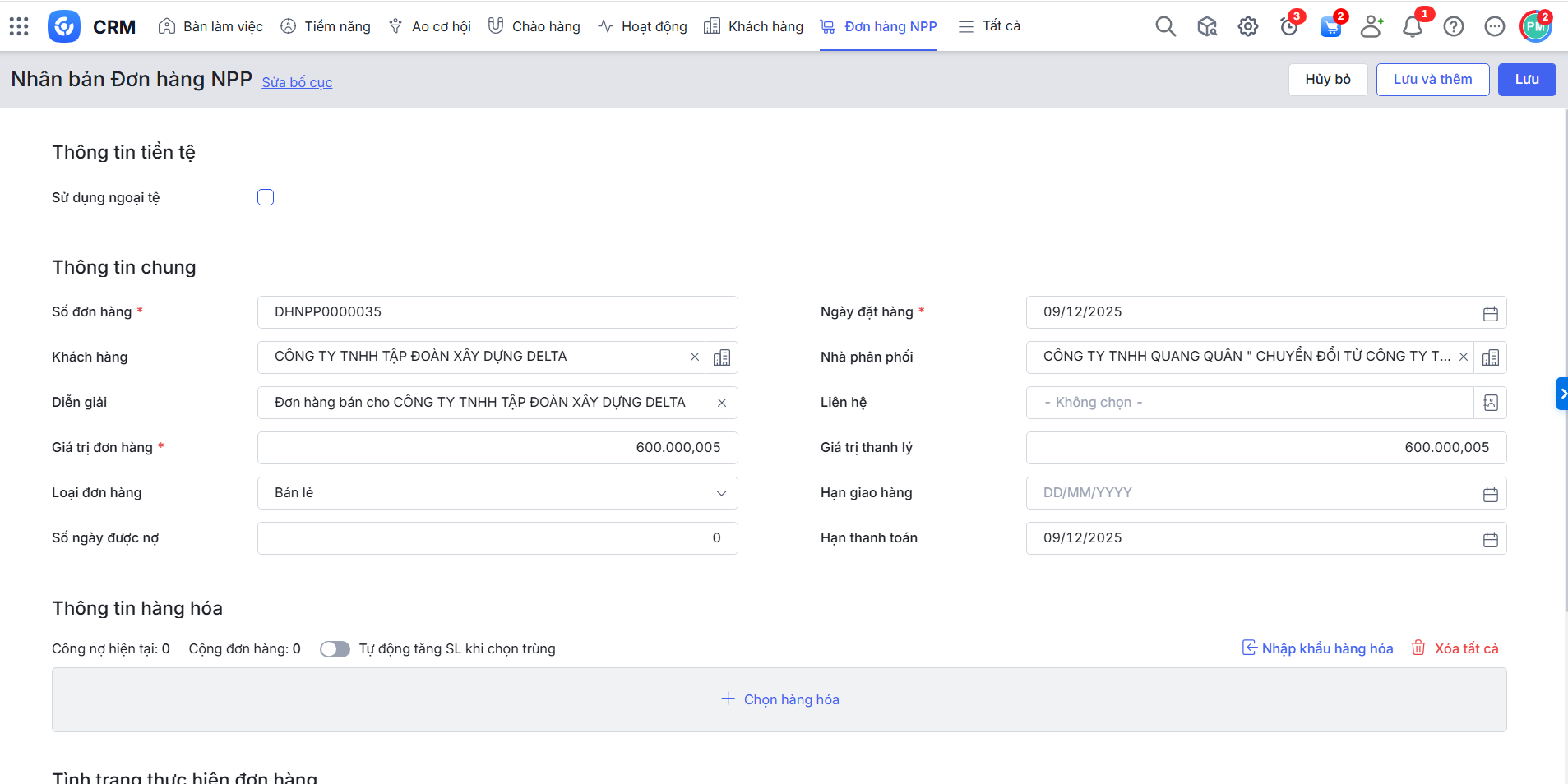The width and height of the screenshot is (1568, 784).
Task: Click the shopping cart icon
Action: click(x=1330, y=27)
